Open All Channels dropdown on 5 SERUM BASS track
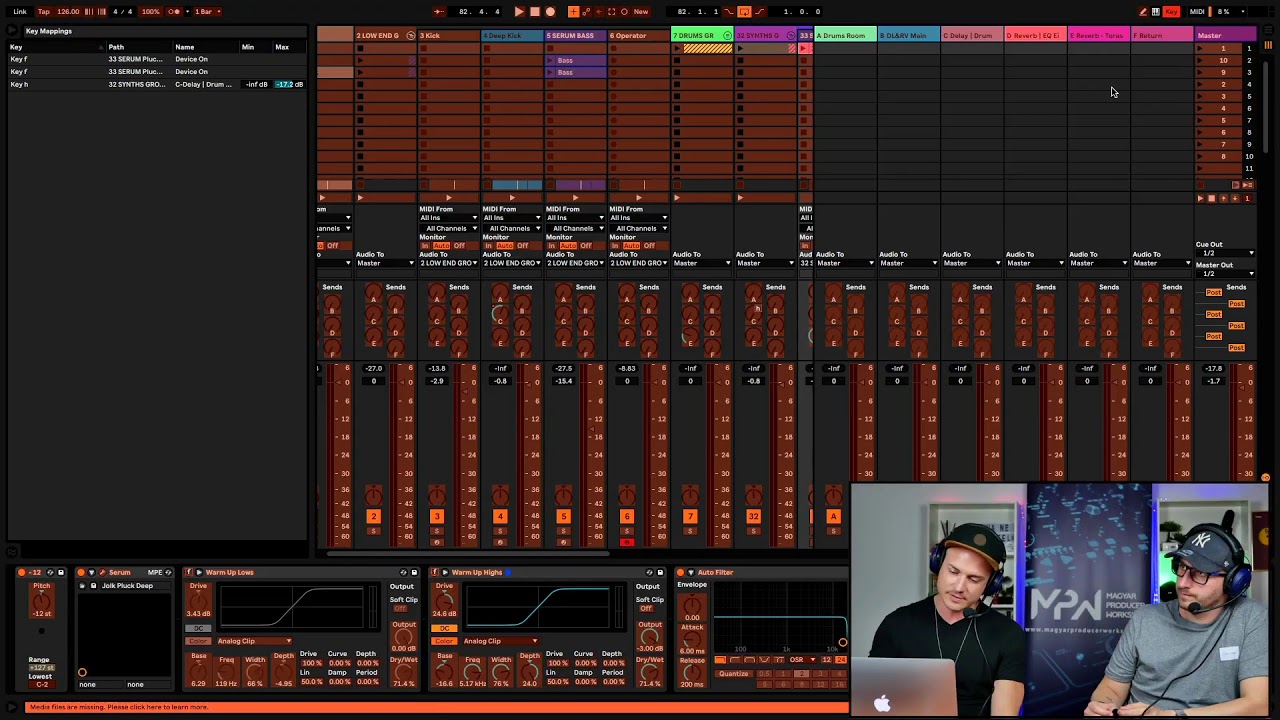 574,228
